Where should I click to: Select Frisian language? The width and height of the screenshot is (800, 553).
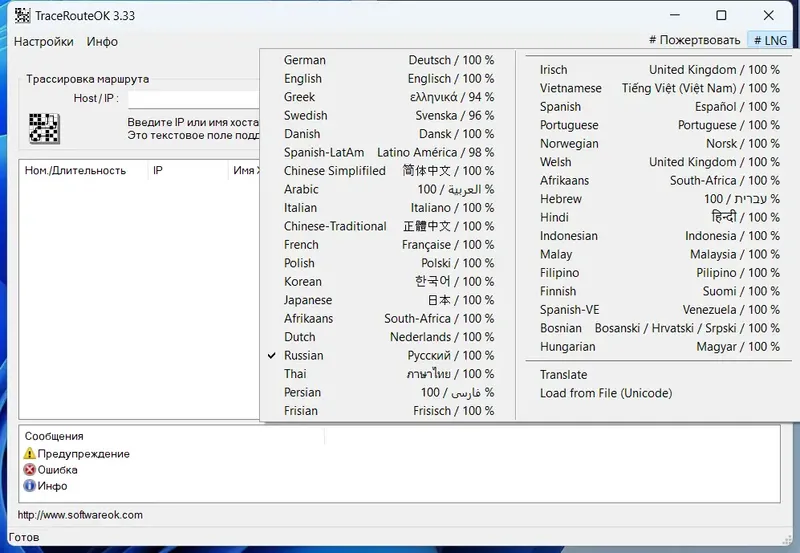(388, 411)
